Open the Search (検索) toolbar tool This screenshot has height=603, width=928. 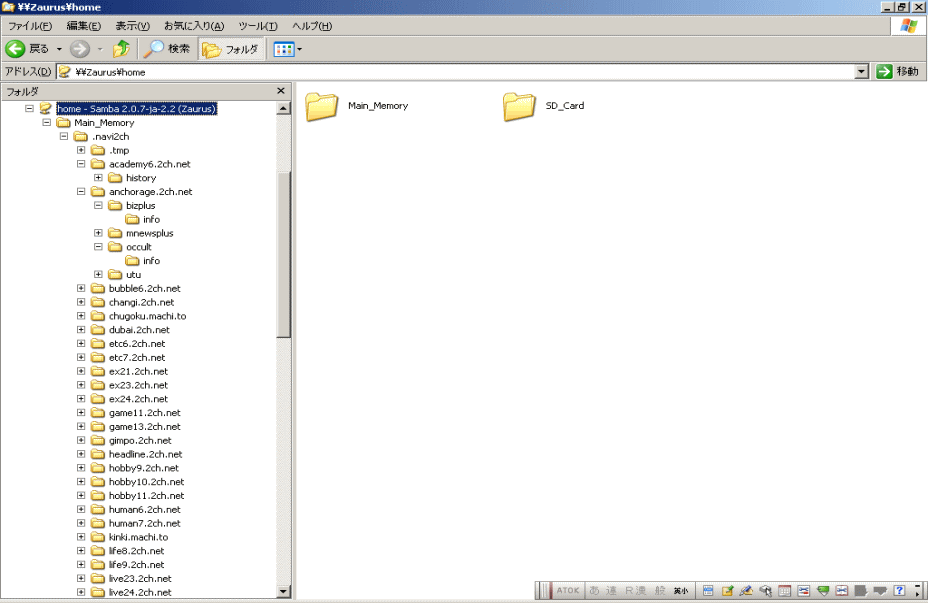tap(167, 49)
